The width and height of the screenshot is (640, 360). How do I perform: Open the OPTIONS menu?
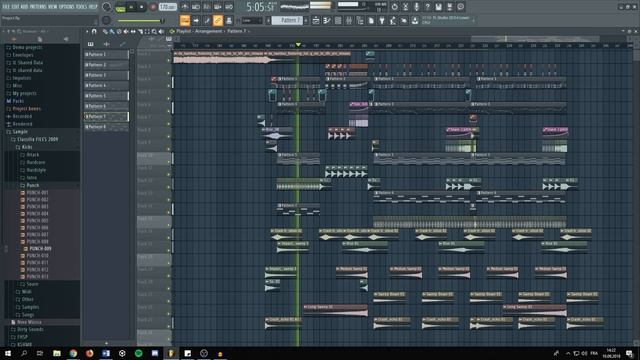(67, 7)
